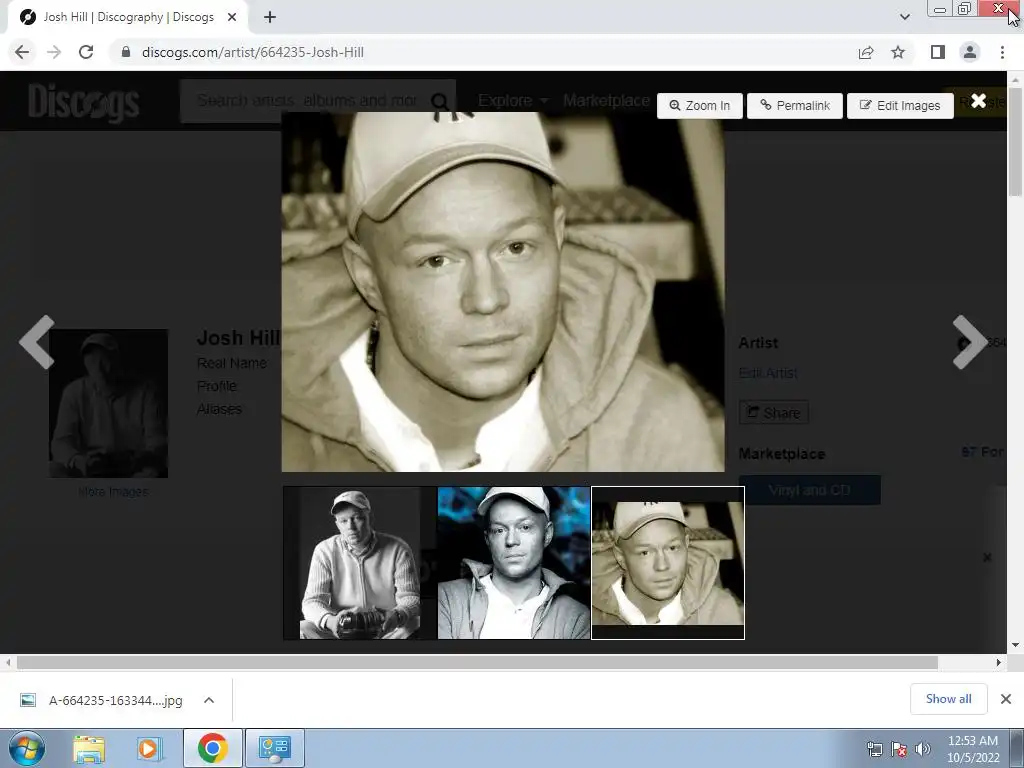Open a new tab with the plus button

(270, 18)
